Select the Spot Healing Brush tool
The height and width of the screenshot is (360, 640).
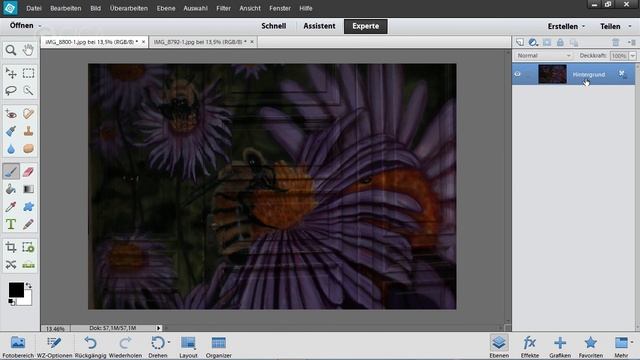[x=28, y=114]
